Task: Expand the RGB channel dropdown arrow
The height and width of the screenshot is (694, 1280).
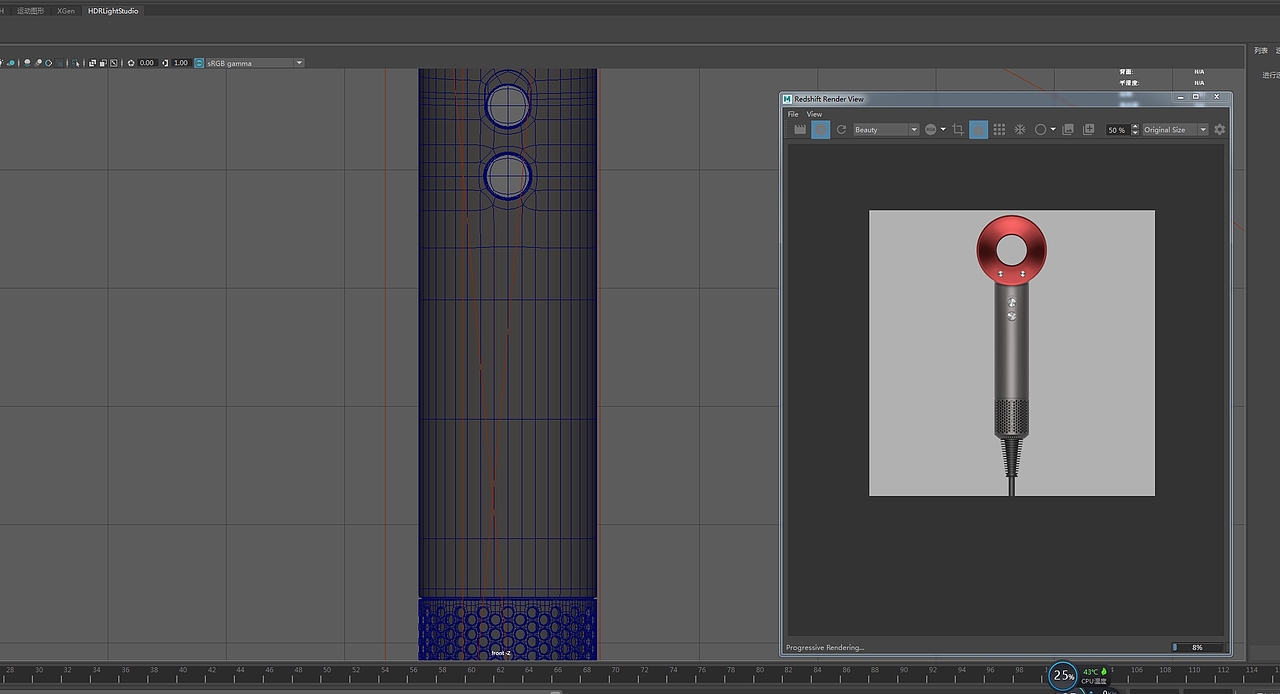Action: 943,130
